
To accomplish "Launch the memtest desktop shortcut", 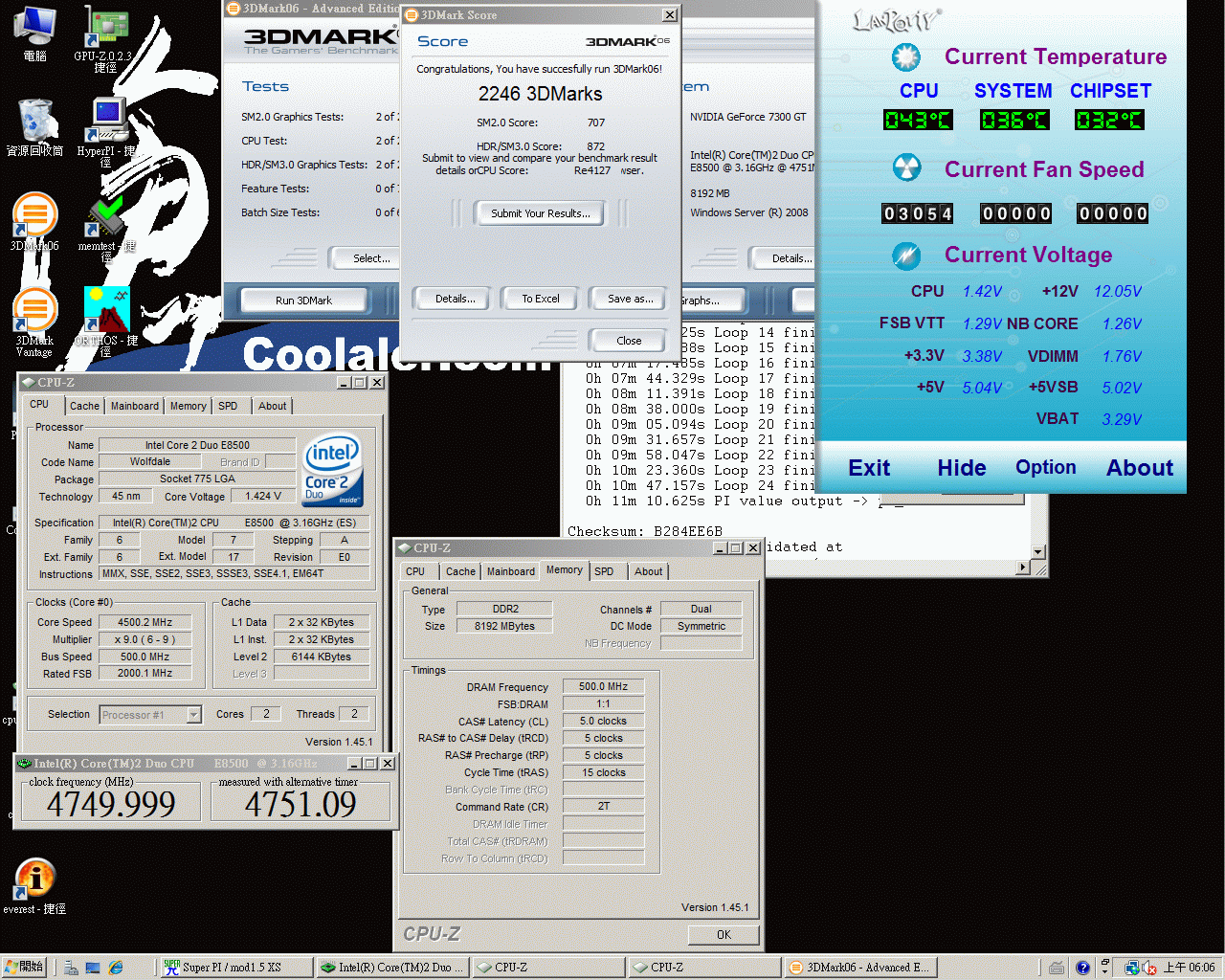I will click(106, 228).
